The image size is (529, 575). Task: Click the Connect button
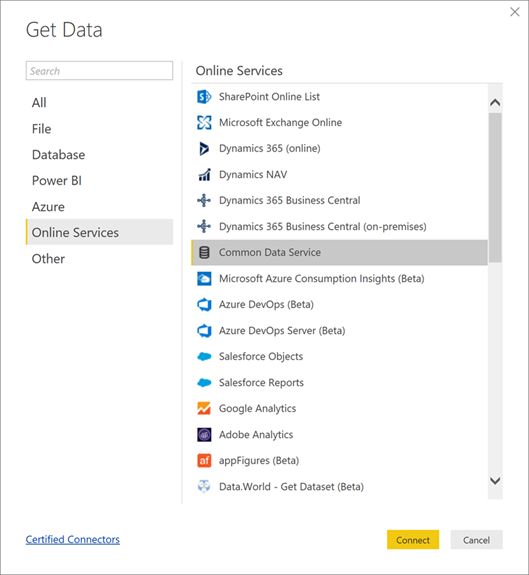click(x=413, y=540)
